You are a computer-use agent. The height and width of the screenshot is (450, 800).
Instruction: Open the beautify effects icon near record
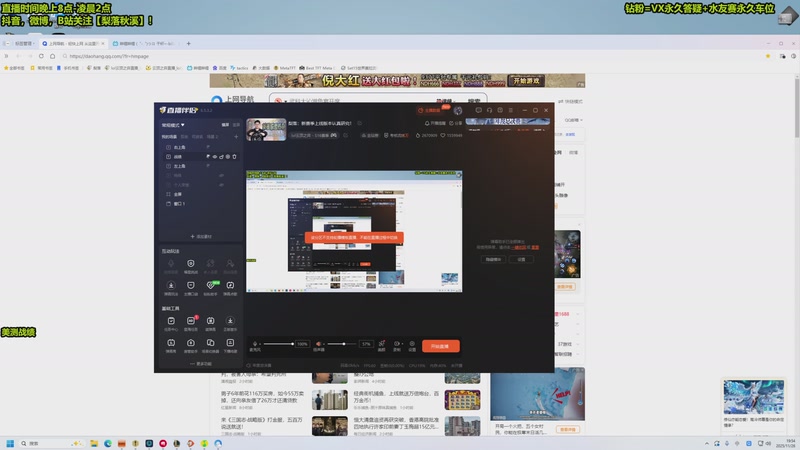382,343
